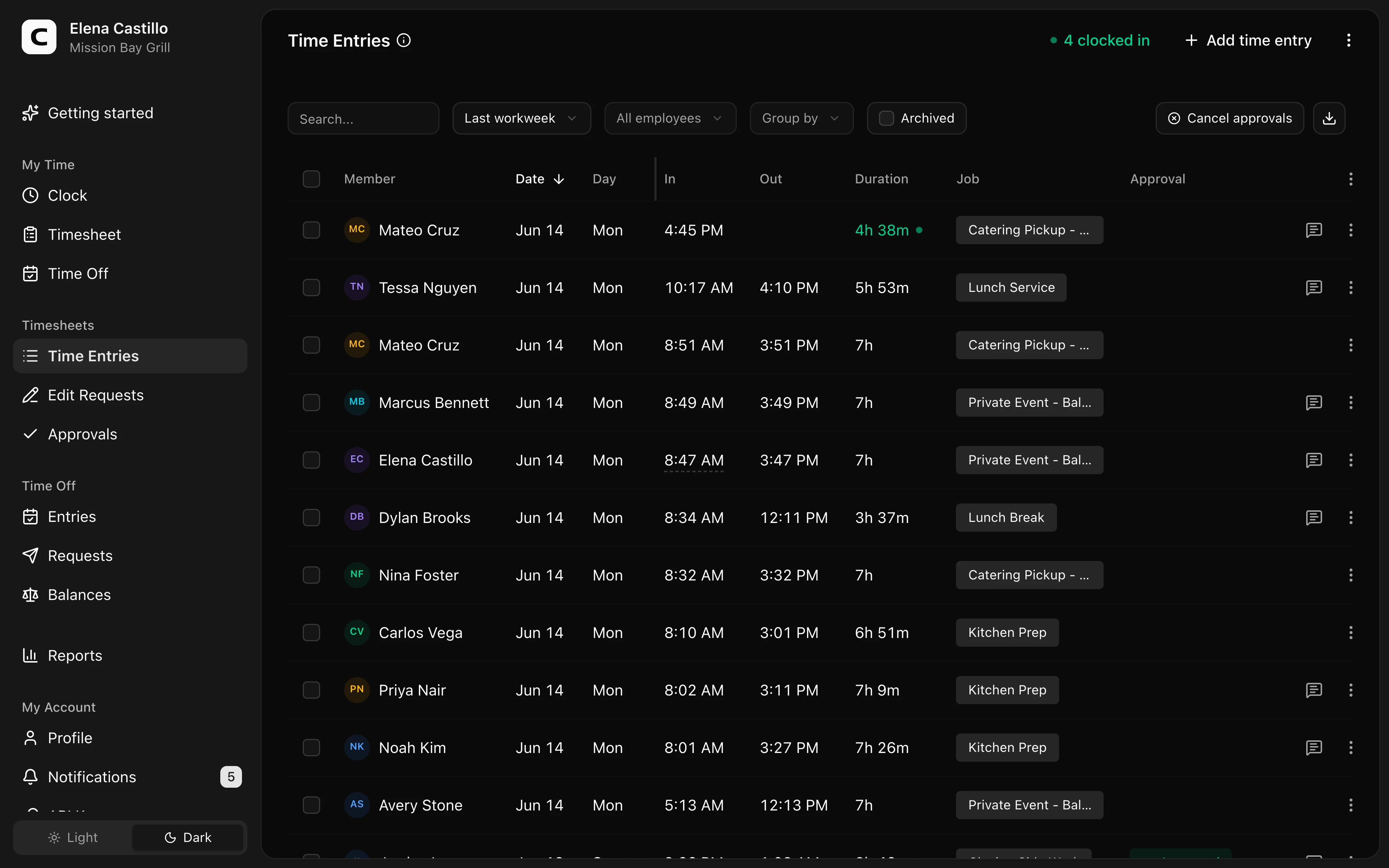Check the Archived filter checkbox
1389x868 pixels.
click(886, 118)
